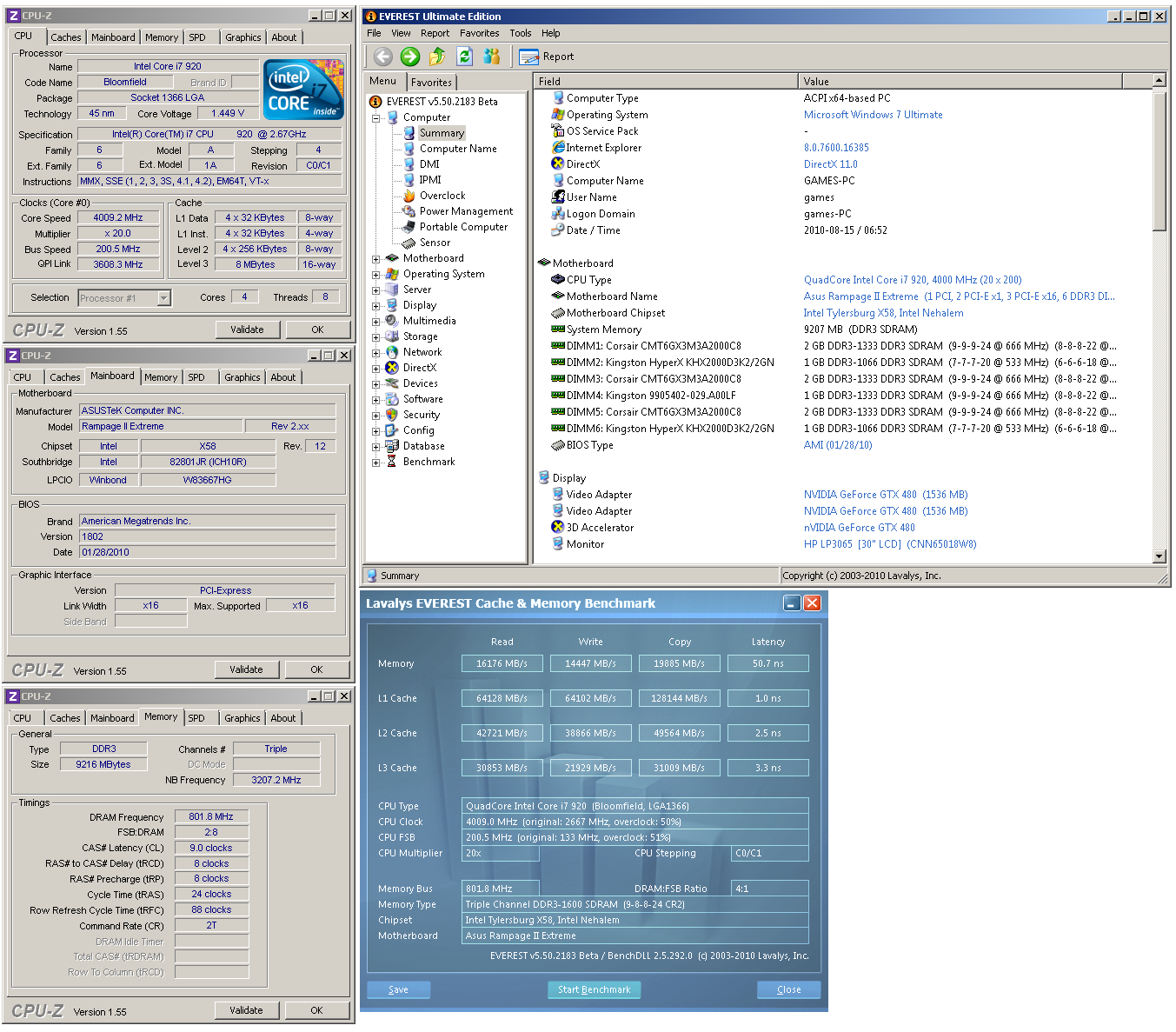The height and width of the screenshot is (1032, 1176).
Task: Click the Security shield icon in the tree
Action: click(392, 415)
